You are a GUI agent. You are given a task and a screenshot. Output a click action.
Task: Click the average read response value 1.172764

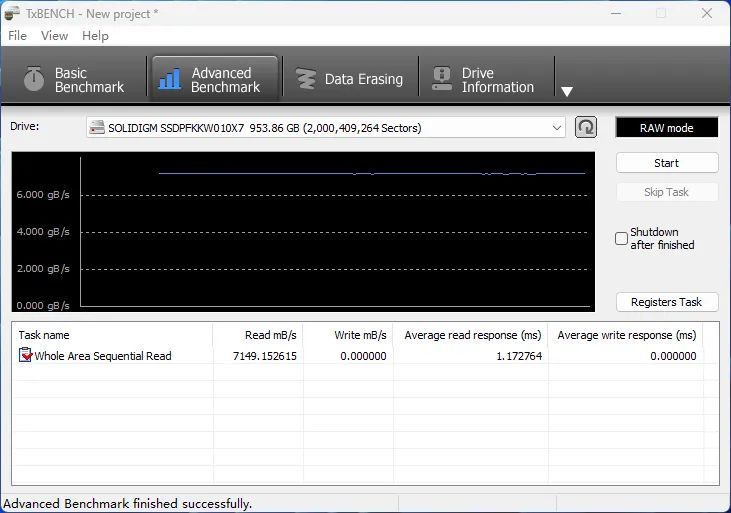(x=519, y=356)
